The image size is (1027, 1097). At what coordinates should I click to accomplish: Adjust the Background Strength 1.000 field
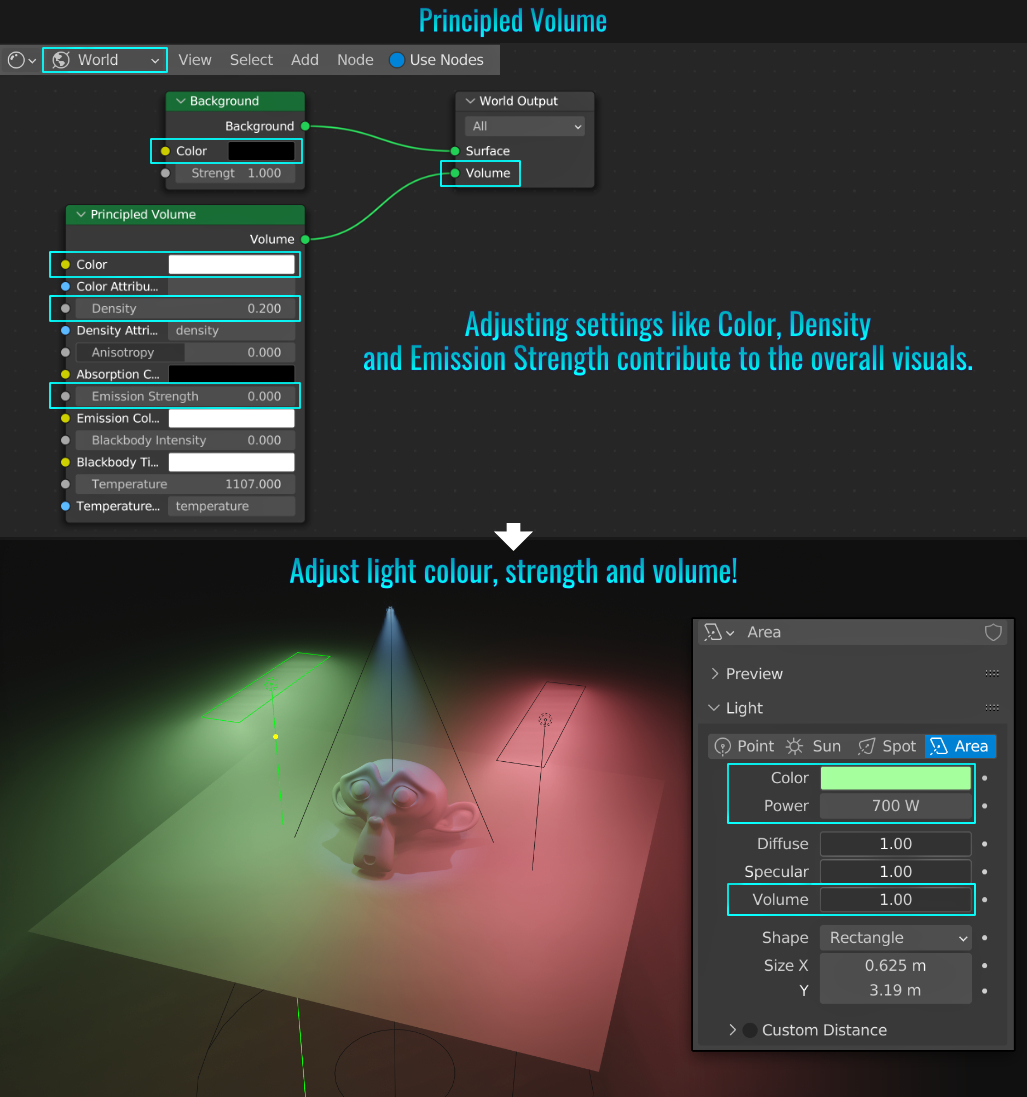click(234, 174)
